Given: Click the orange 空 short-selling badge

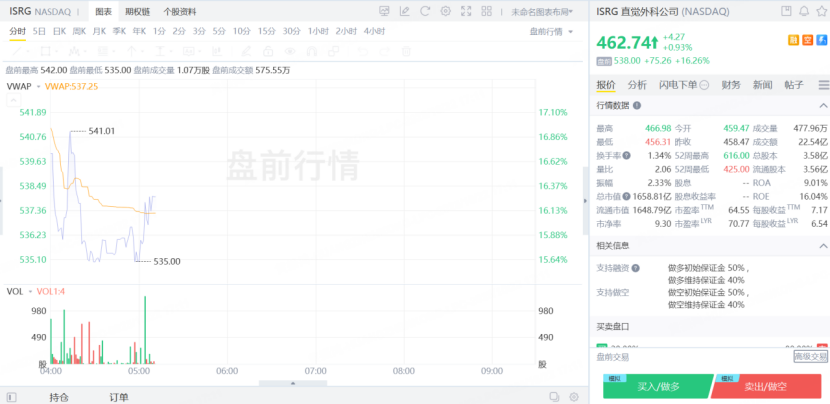Looking at the screenshot, I should 807,40.
